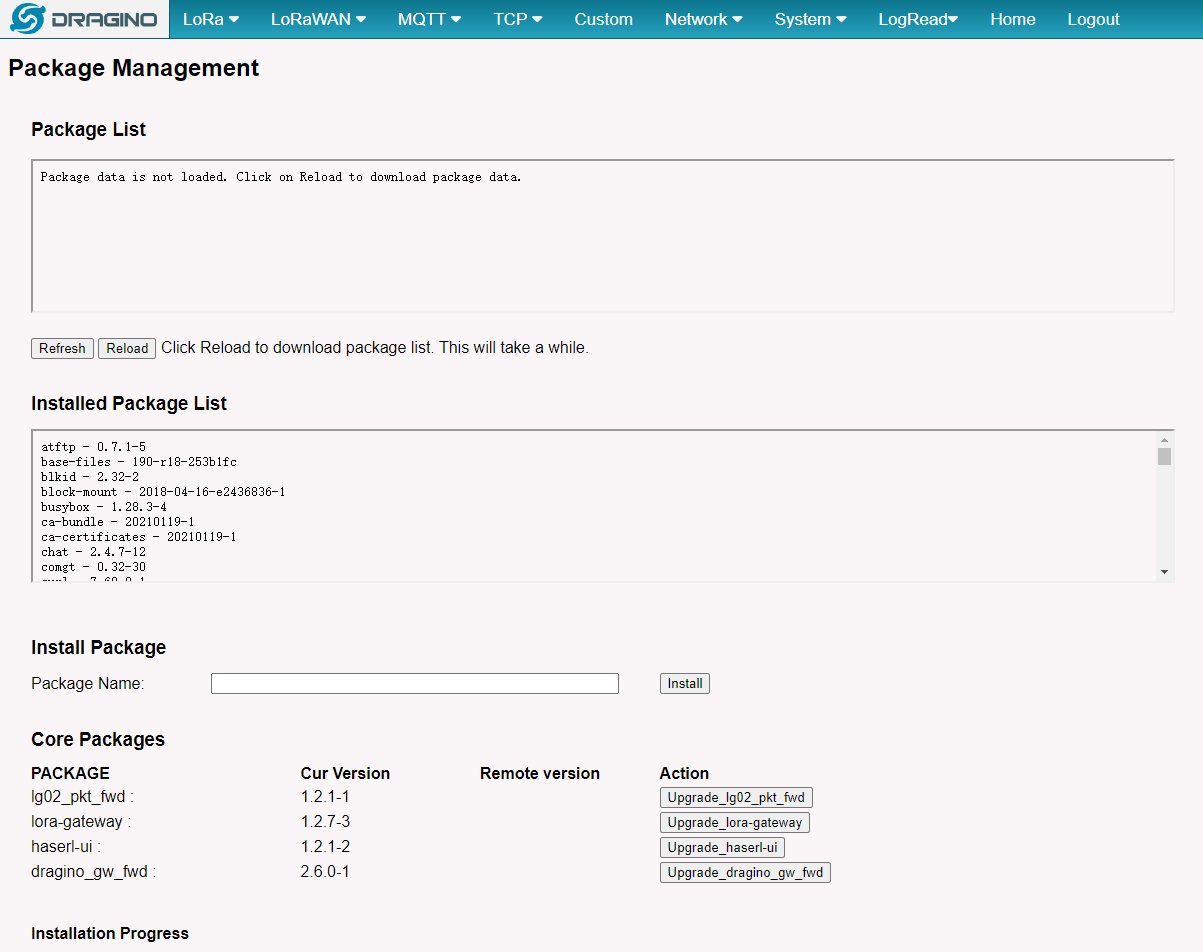Click Upgrade_lg02_pkt_fwd button
Screen dimensions: 1203x952
[736, 797]
